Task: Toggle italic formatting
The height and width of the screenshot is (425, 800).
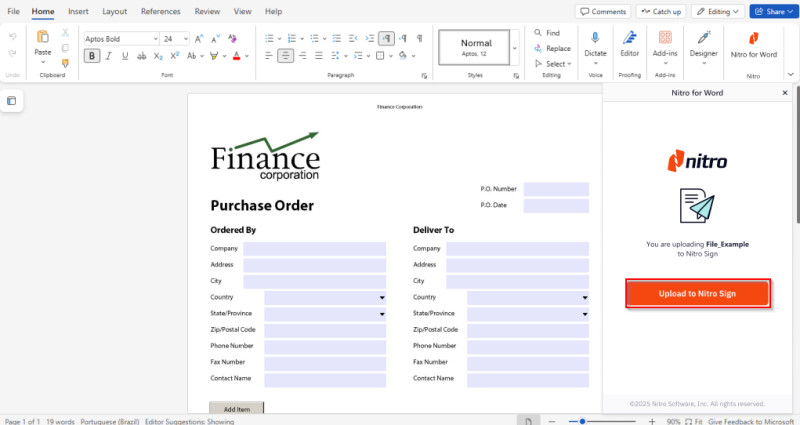Action: click(109, 56)
